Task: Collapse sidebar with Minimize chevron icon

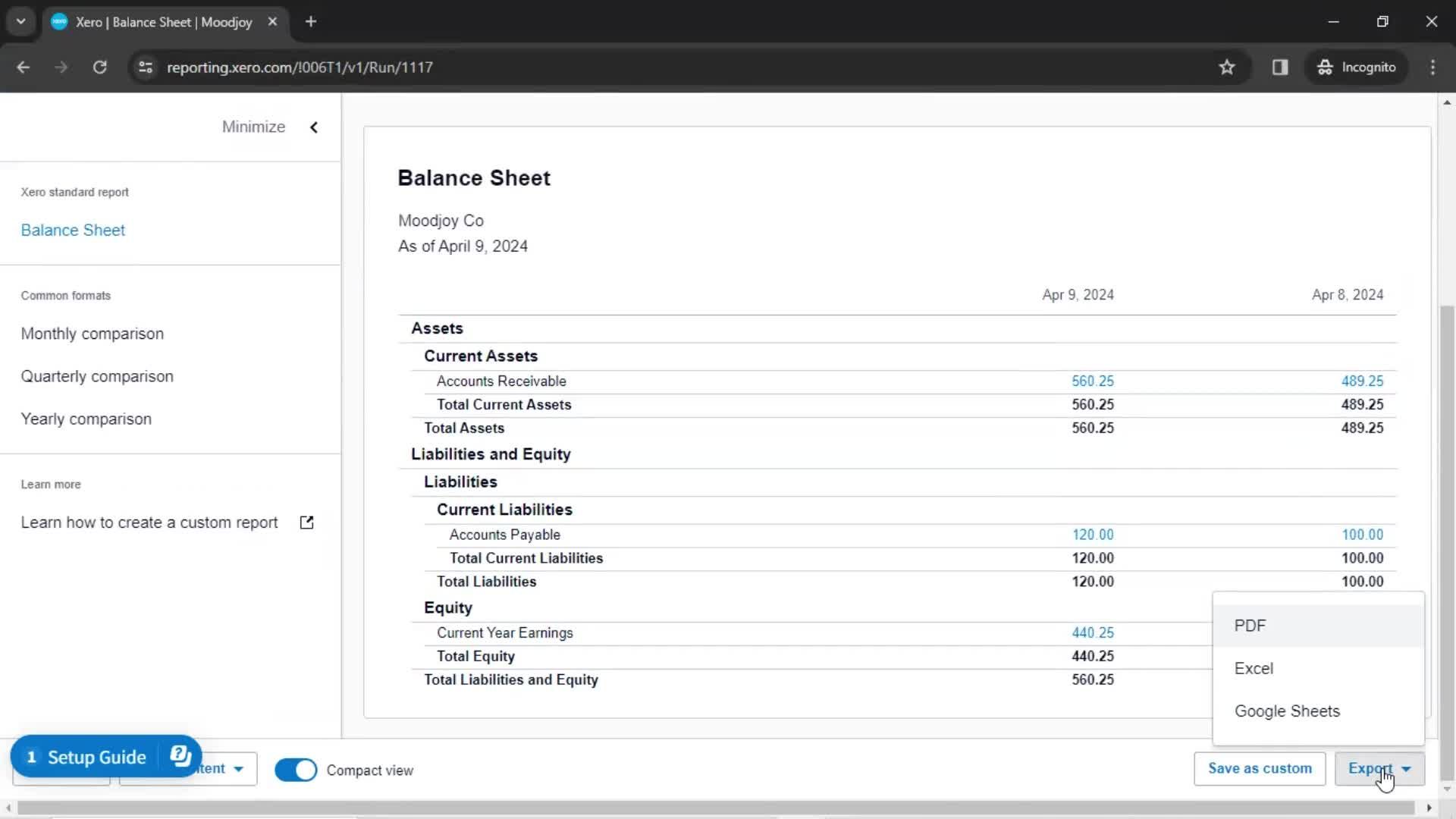Action: click(x=314, y=127)
